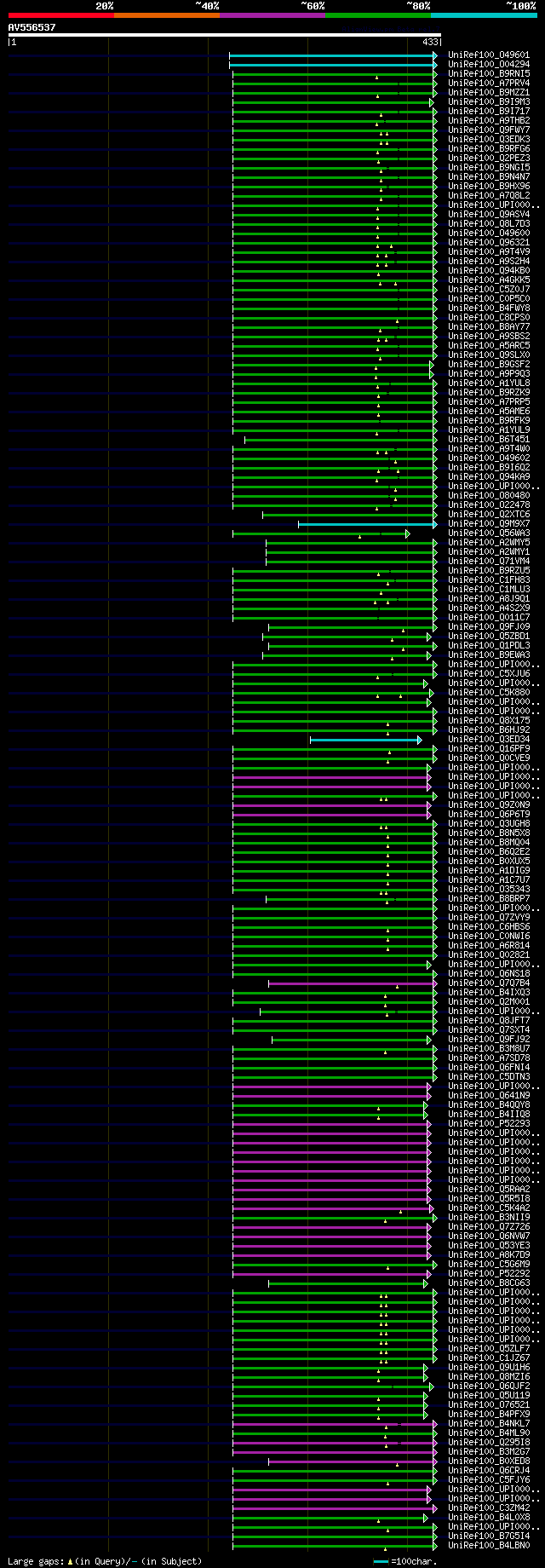545x1568 pixels.
Task: Select the UniRef100_Q16PF9 label
Action: click(x=489, y=749)
